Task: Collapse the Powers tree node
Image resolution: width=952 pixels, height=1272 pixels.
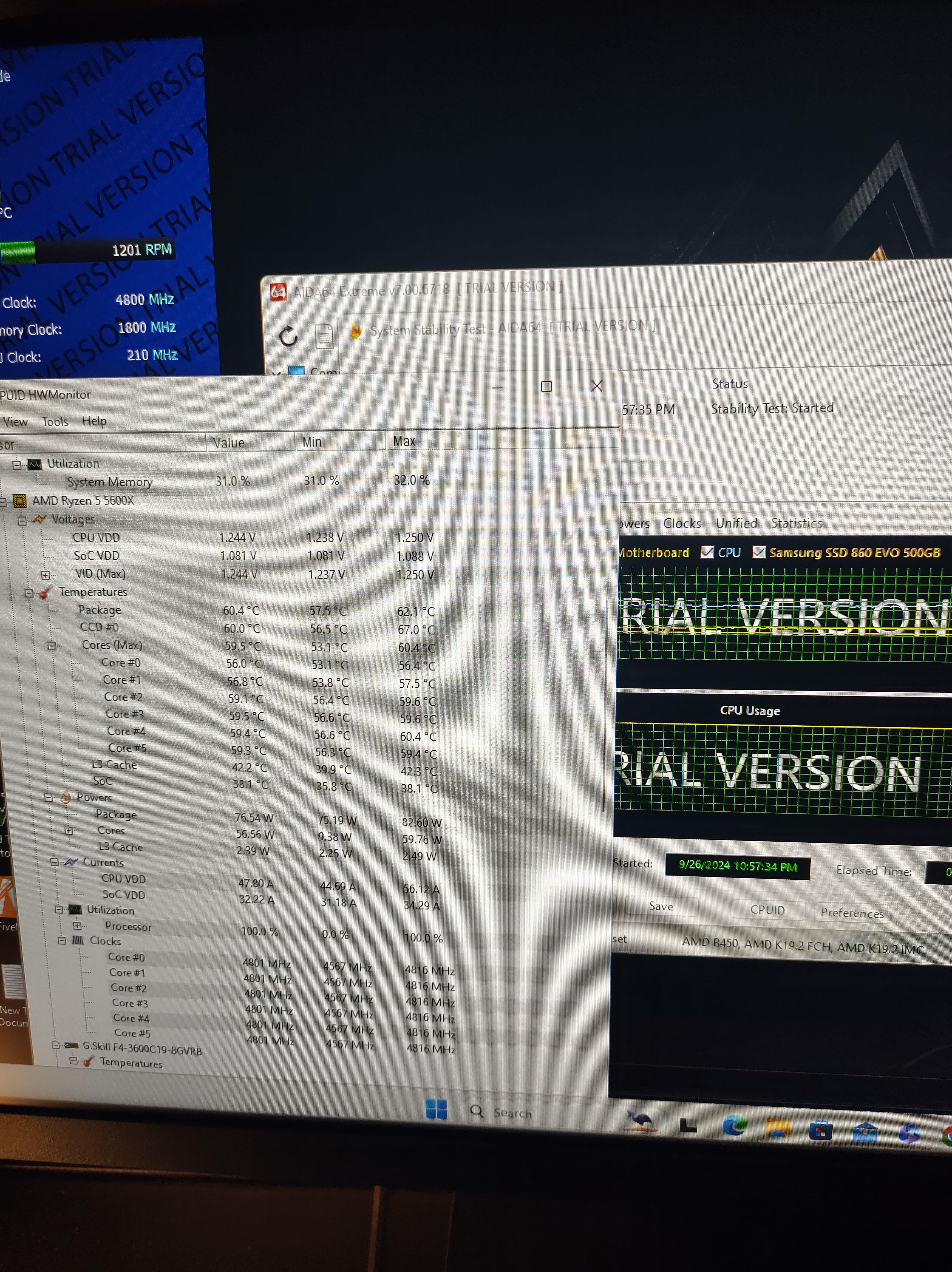Action: pyautogui.click(x=49, y=797)
